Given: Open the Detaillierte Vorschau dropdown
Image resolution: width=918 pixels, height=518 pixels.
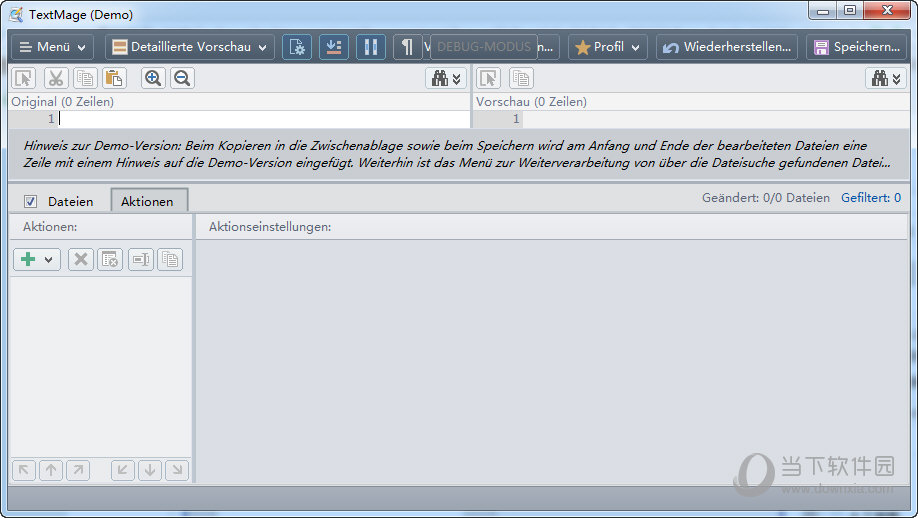Looking at the screenshot, I should tap(190, 47).
